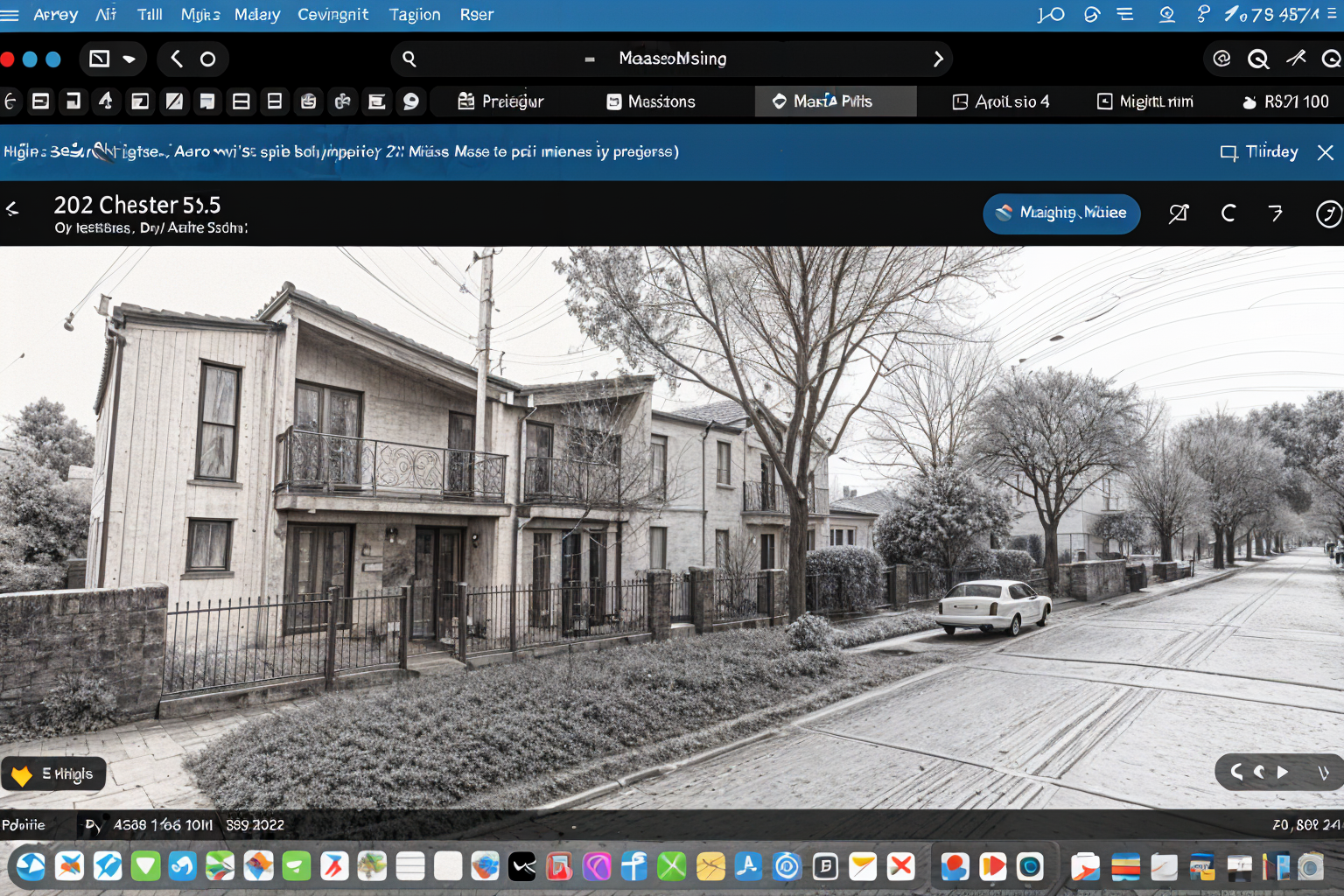Dismiss the blue notification banner
Viewport: 1344px width, 896px height.
click(1325, 152)
